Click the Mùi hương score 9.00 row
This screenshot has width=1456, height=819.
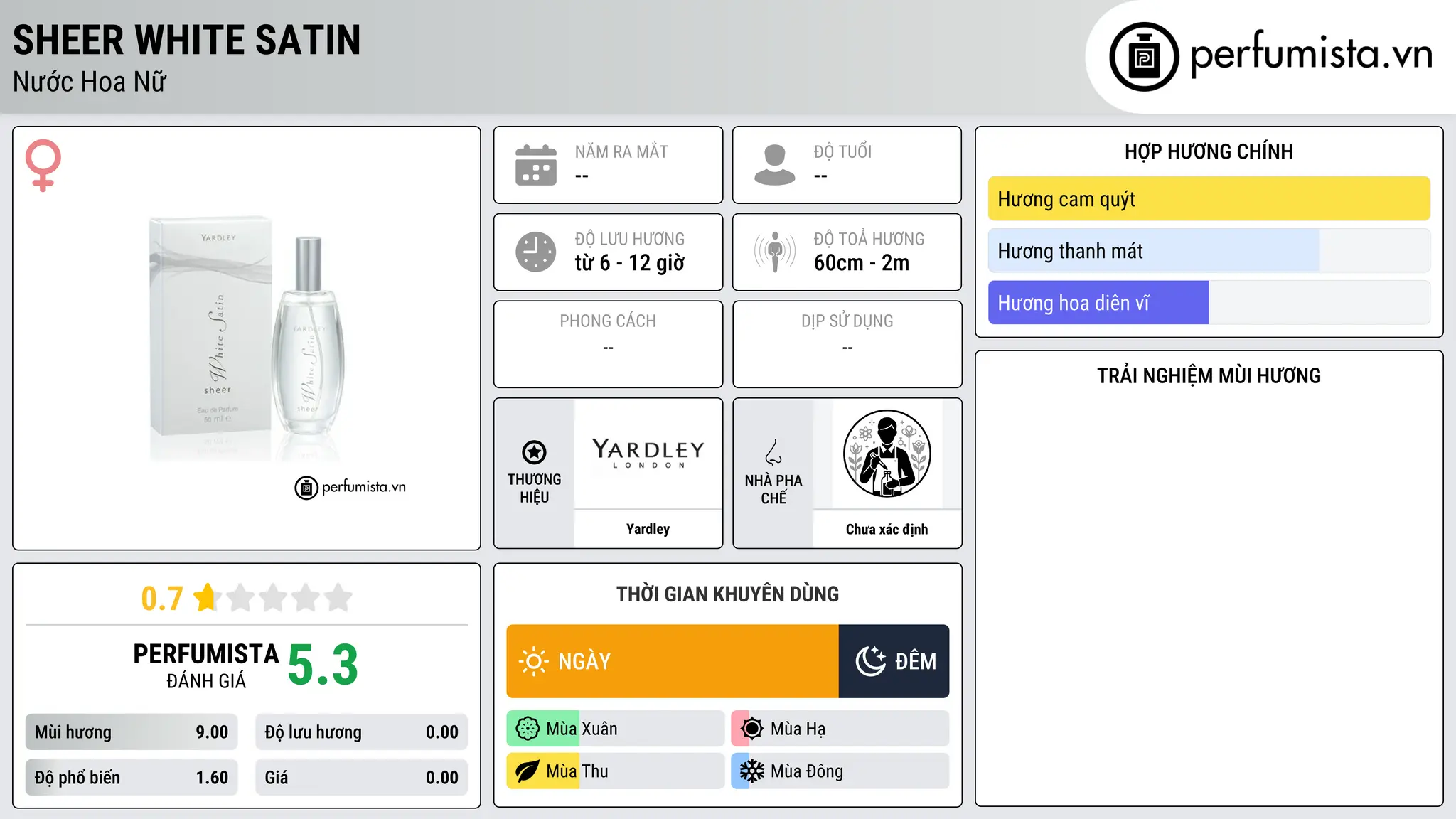[x=132, y=732]
